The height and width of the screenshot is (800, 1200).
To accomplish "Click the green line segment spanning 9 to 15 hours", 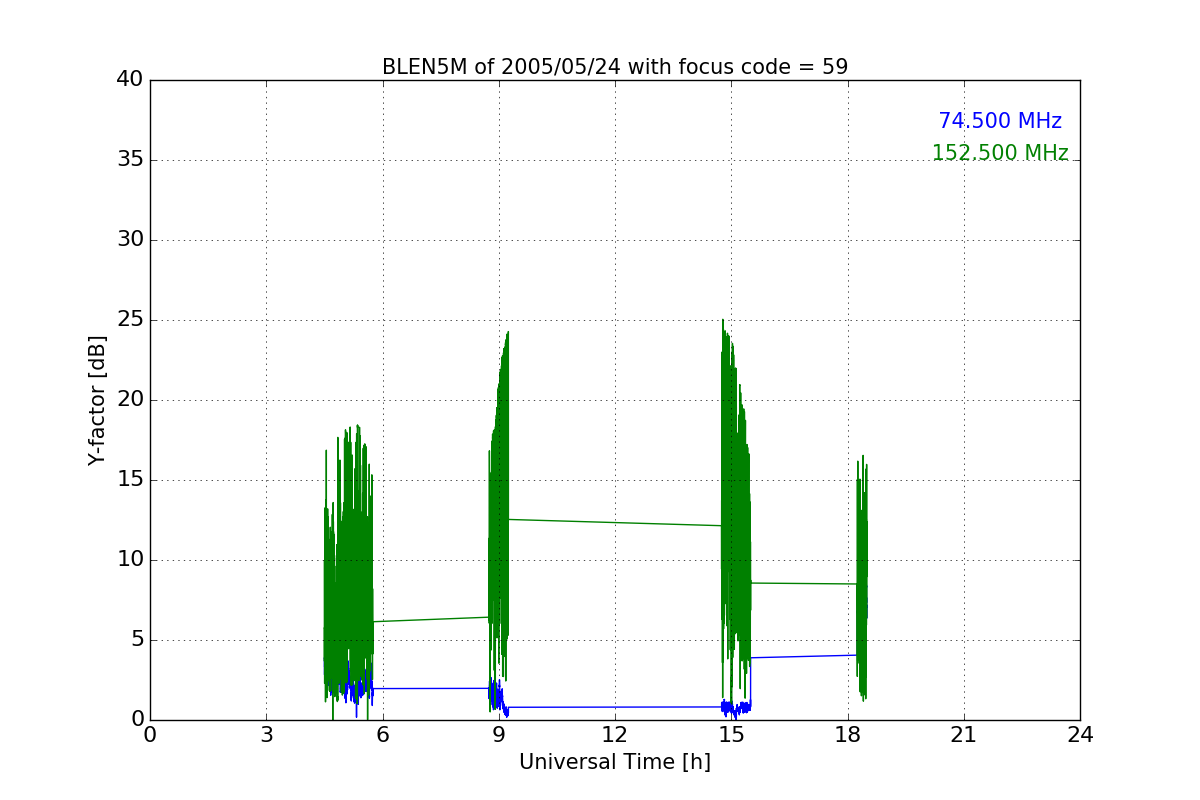I will (615, 522).
